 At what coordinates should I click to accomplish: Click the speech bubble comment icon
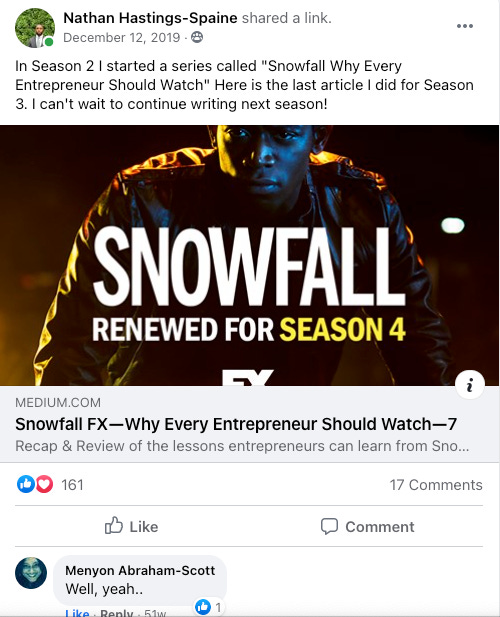click(329, 526)
